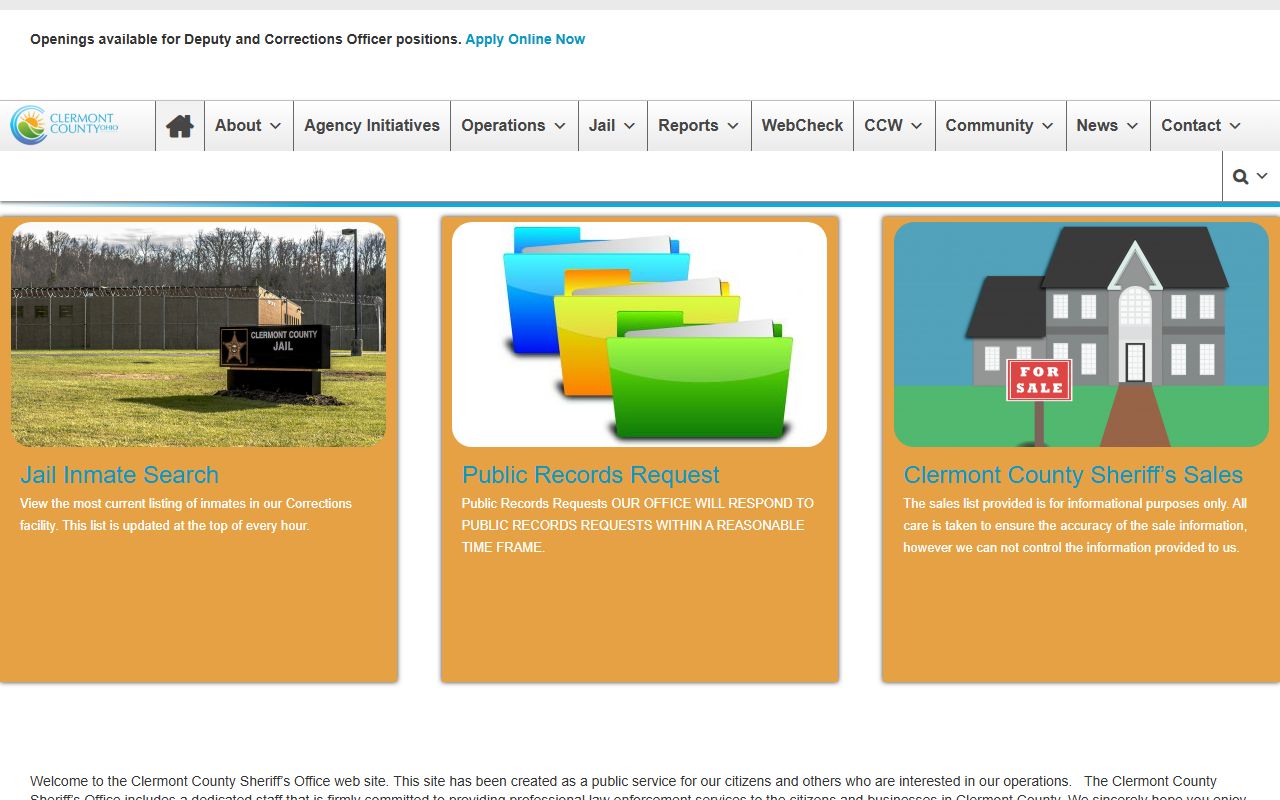
Task: Expand the About dropdown menu
Action: (x=248, y=126)
